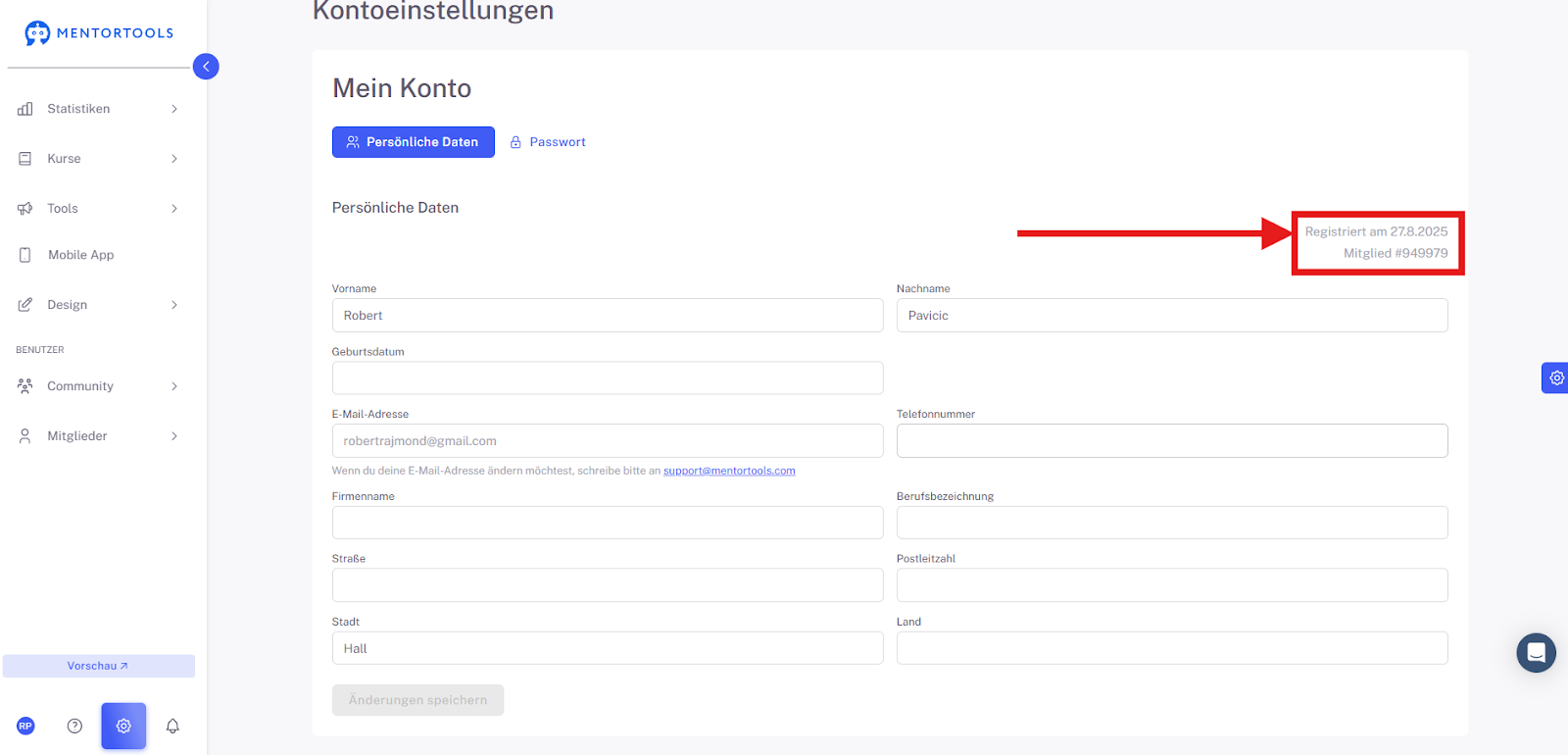Open settings via the bottom gear icon
This screenshot has width=1568, height=755.
pyautogui.click(x=123, y=727)
